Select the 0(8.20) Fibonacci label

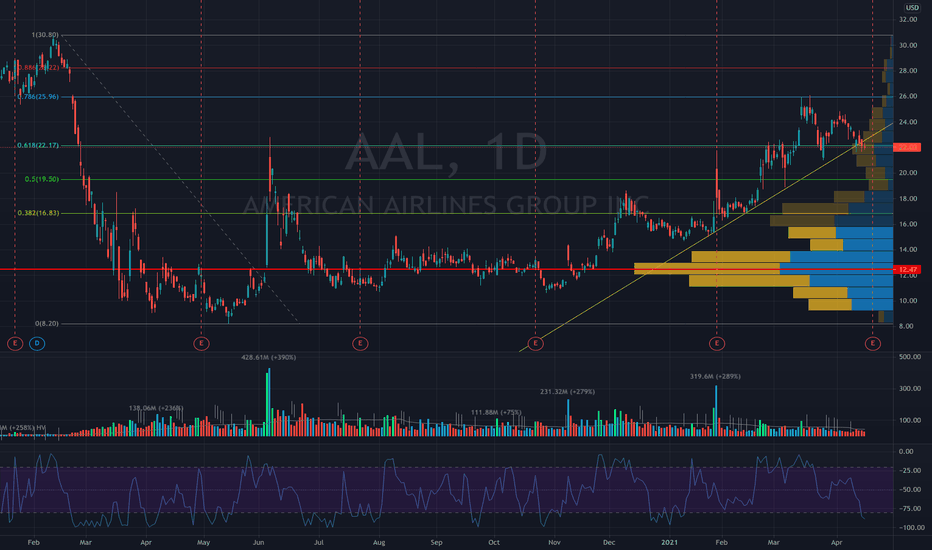[x=47, y=323]
